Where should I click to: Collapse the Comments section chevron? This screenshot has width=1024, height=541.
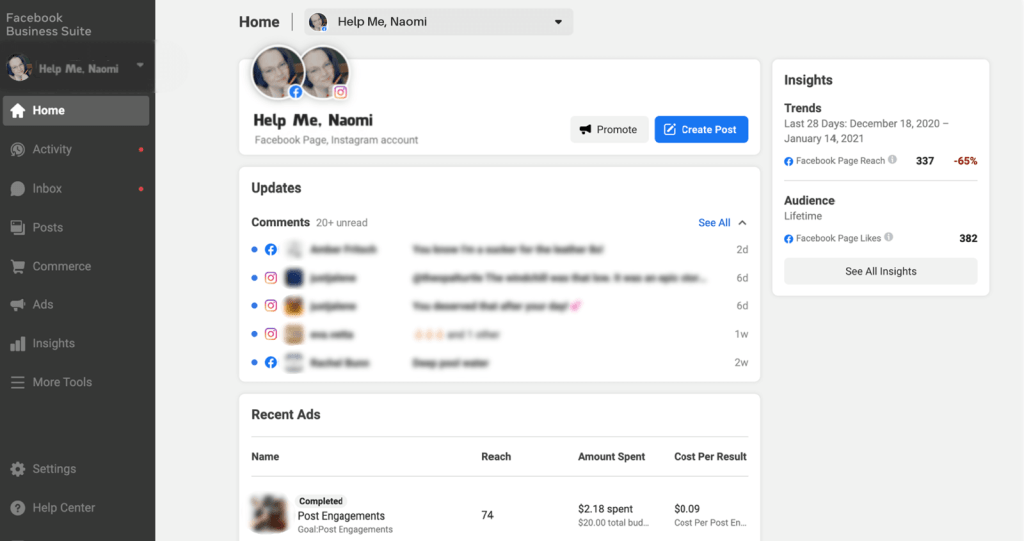coord(742,223)
